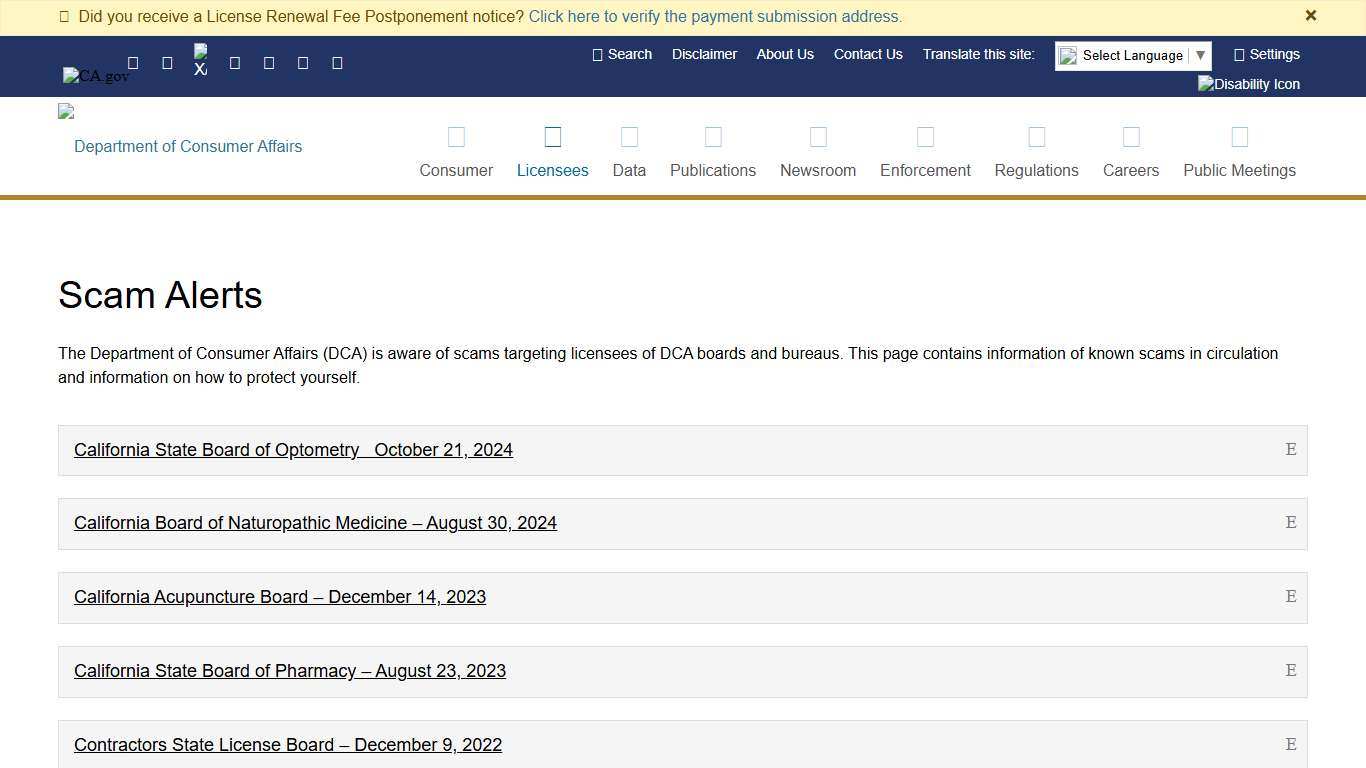
Task: Click the Department of Consumer Affairs logo link
Action: click(x=187, y=146)
